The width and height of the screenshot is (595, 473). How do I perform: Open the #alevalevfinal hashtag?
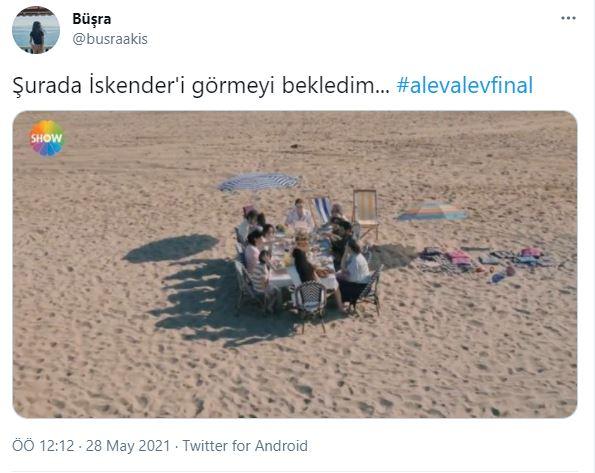(x=465, y=85)
